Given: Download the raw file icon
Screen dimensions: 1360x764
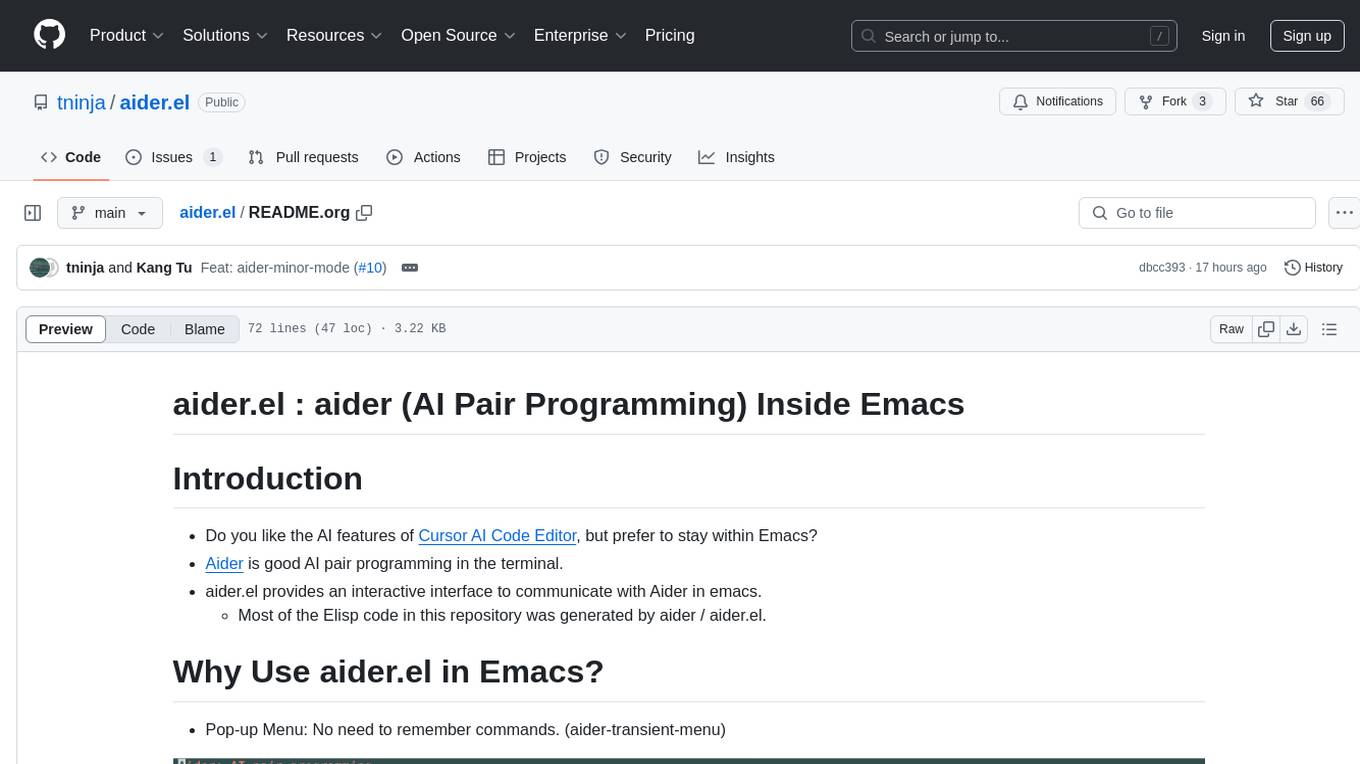Looking at the screenshot, I should pos(1293,329).
